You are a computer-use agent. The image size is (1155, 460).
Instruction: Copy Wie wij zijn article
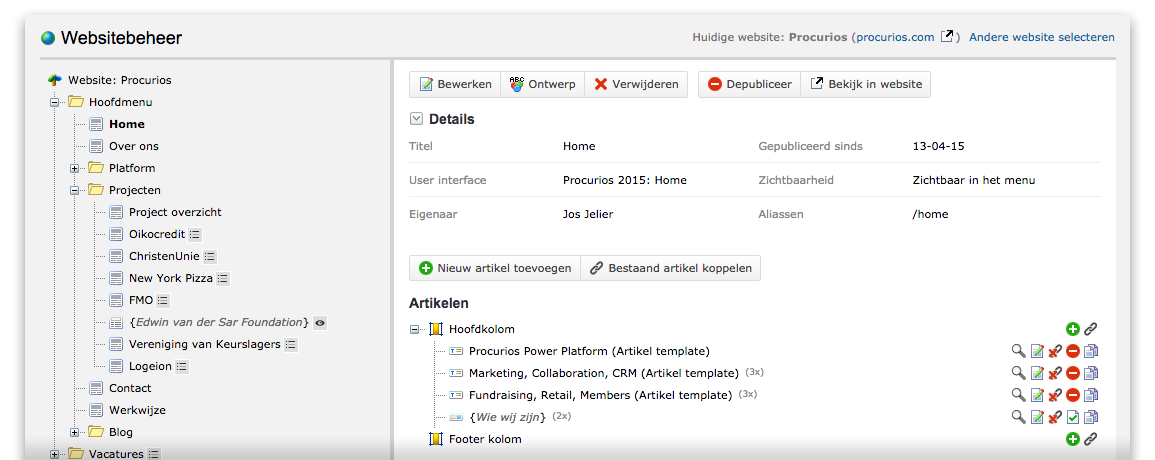(x=1091, y=417)
